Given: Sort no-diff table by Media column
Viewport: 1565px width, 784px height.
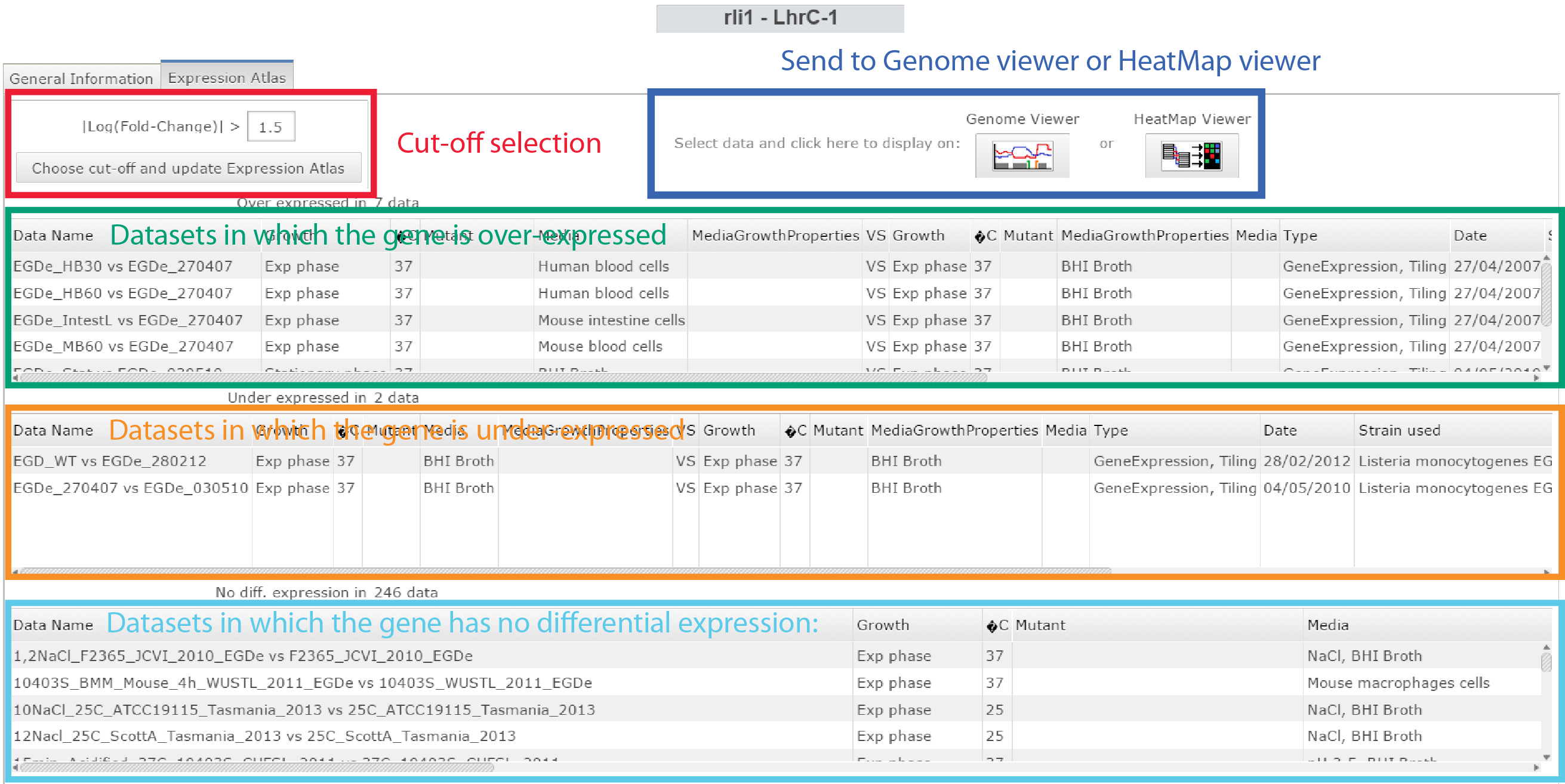Looking at the screenshot, I should 1327,625.
